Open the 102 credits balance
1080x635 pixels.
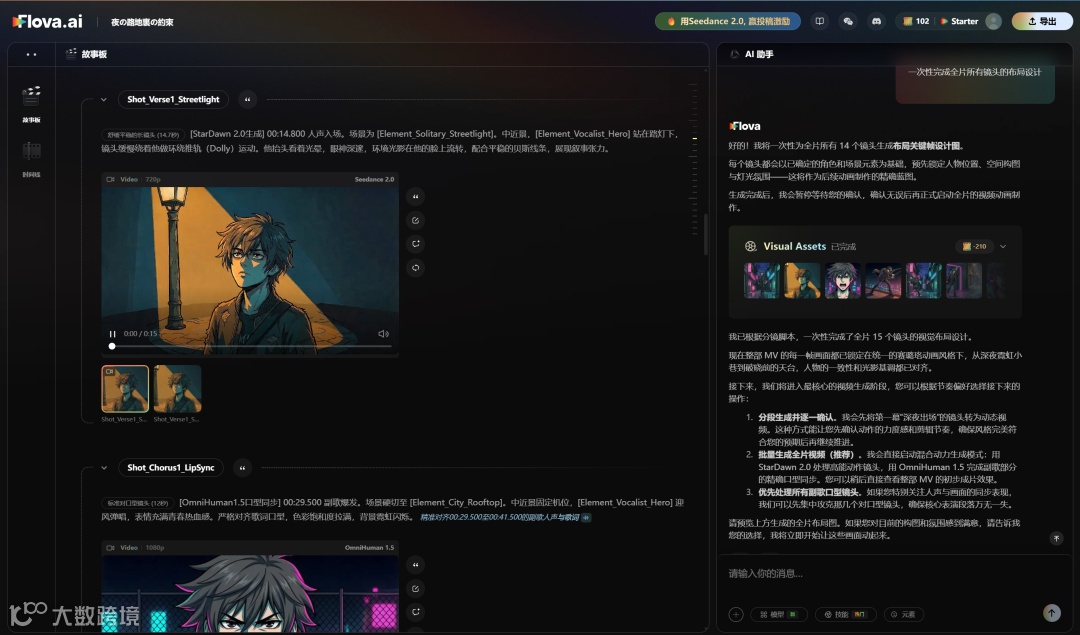[x=916, y=21]
